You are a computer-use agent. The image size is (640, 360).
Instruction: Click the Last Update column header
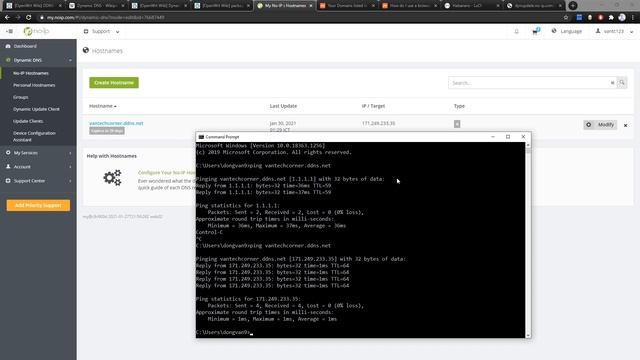pyautogui.click(x=283, y=106)
